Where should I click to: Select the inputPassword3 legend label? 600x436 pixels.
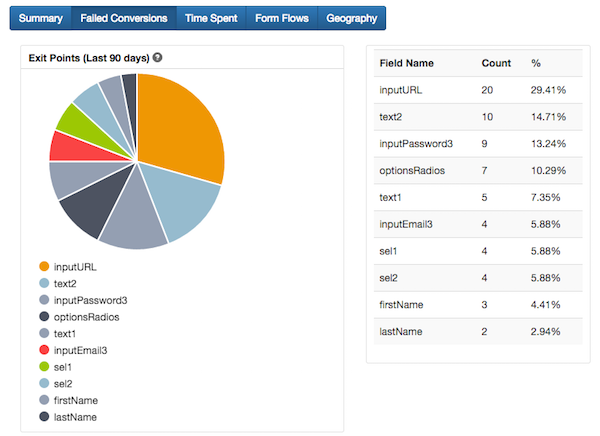pos(90,300)
